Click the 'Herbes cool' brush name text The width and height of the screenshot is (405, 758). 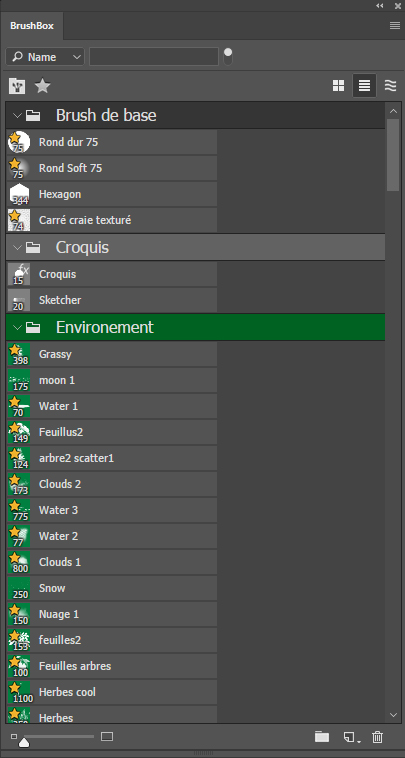click(67, 692)
